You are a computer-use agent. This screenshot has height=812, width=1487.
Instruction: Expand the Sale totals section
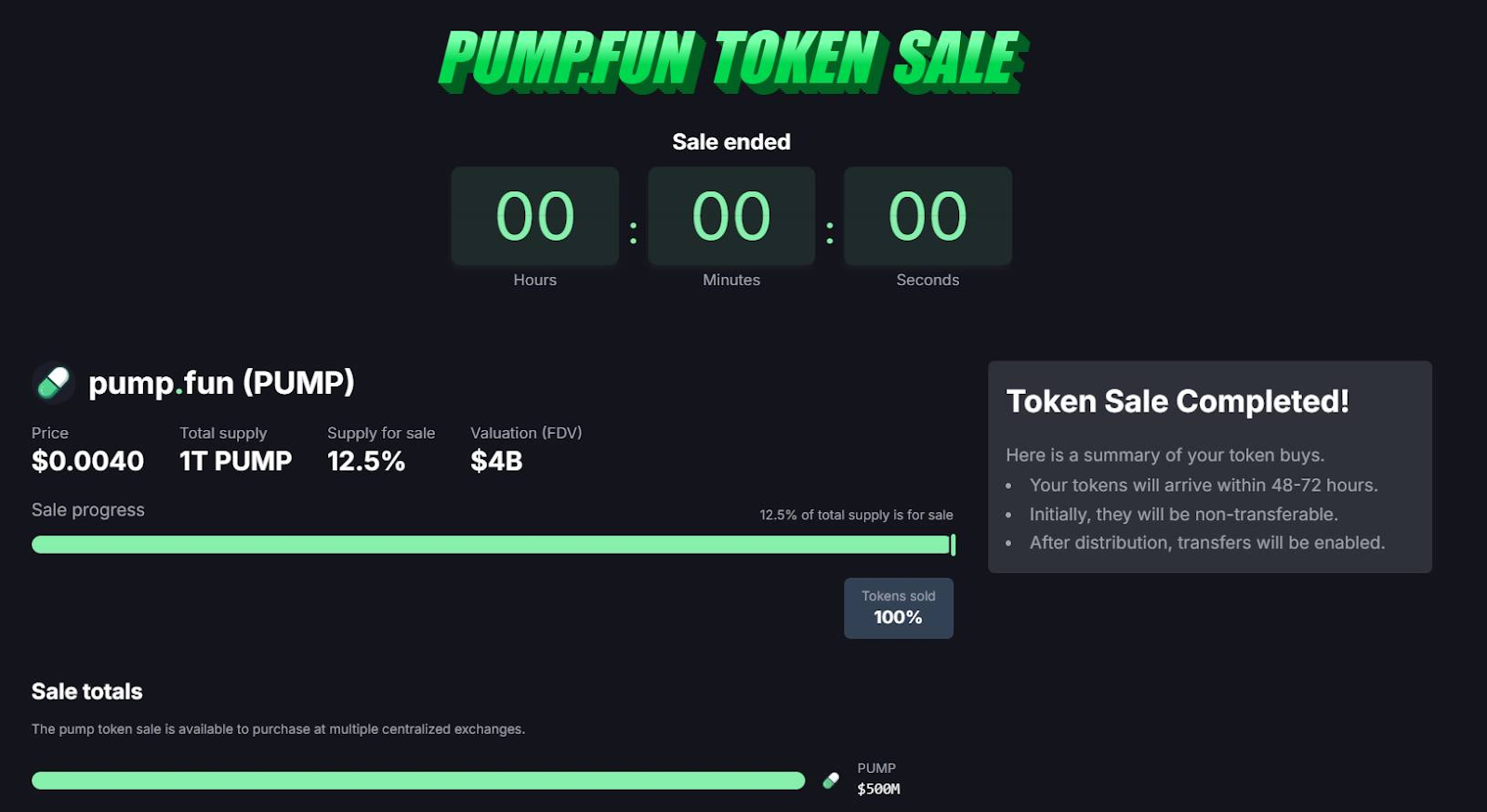pyautogui.click(x=86, y=691)
